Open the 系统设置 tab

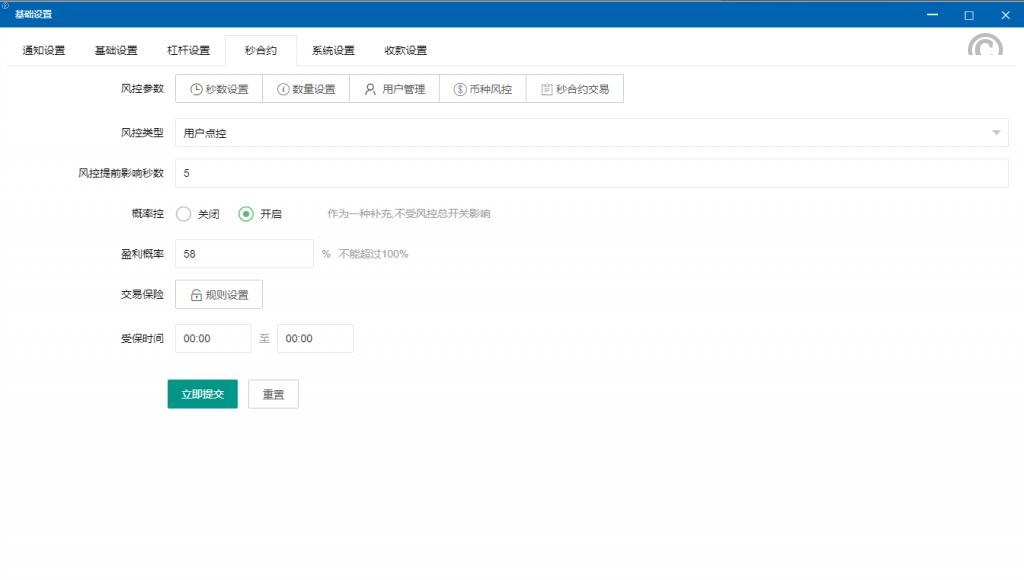[x=333, y=51]
